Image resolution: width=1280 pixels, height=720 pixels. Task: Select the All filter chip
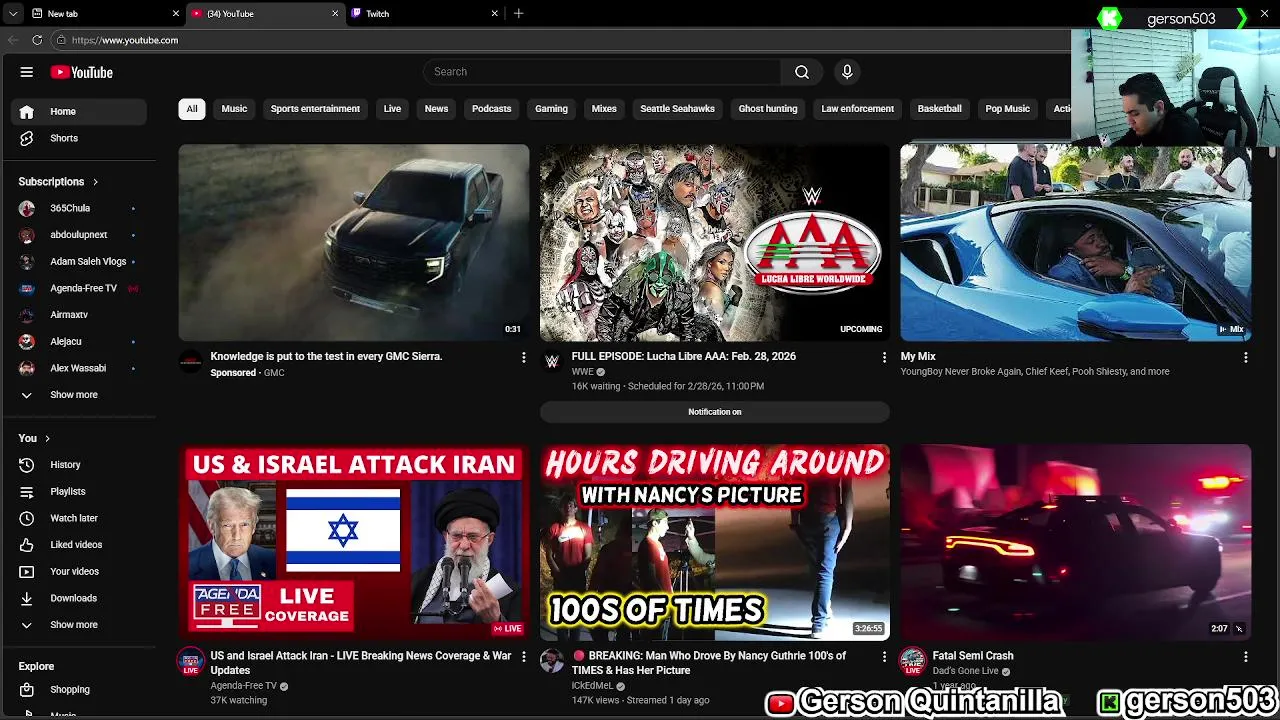tap(192, 109)
